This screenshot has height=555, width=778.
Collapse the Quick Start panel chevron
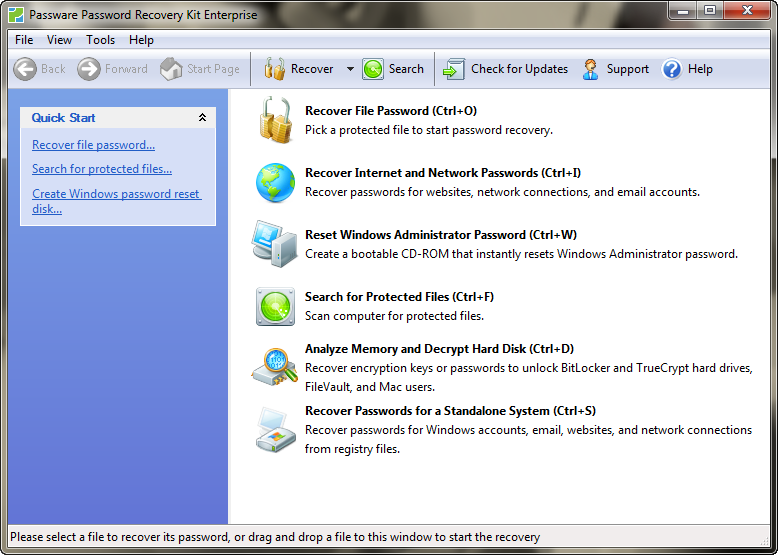coord(202,118)
